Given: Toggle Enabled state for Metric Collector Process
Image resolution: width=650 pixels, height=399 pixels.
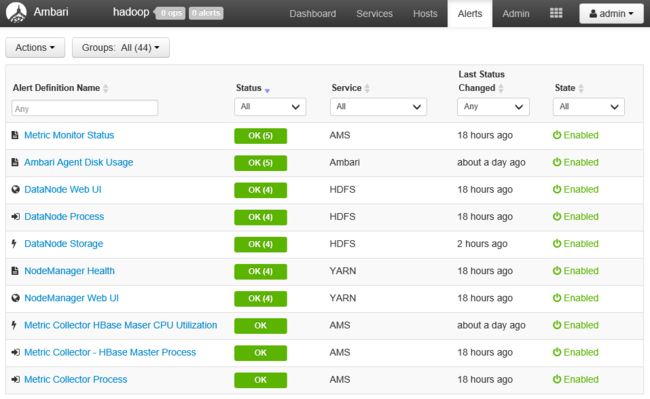Looking at the screenshot, I should pyautogui.click(x=575, y=380).
